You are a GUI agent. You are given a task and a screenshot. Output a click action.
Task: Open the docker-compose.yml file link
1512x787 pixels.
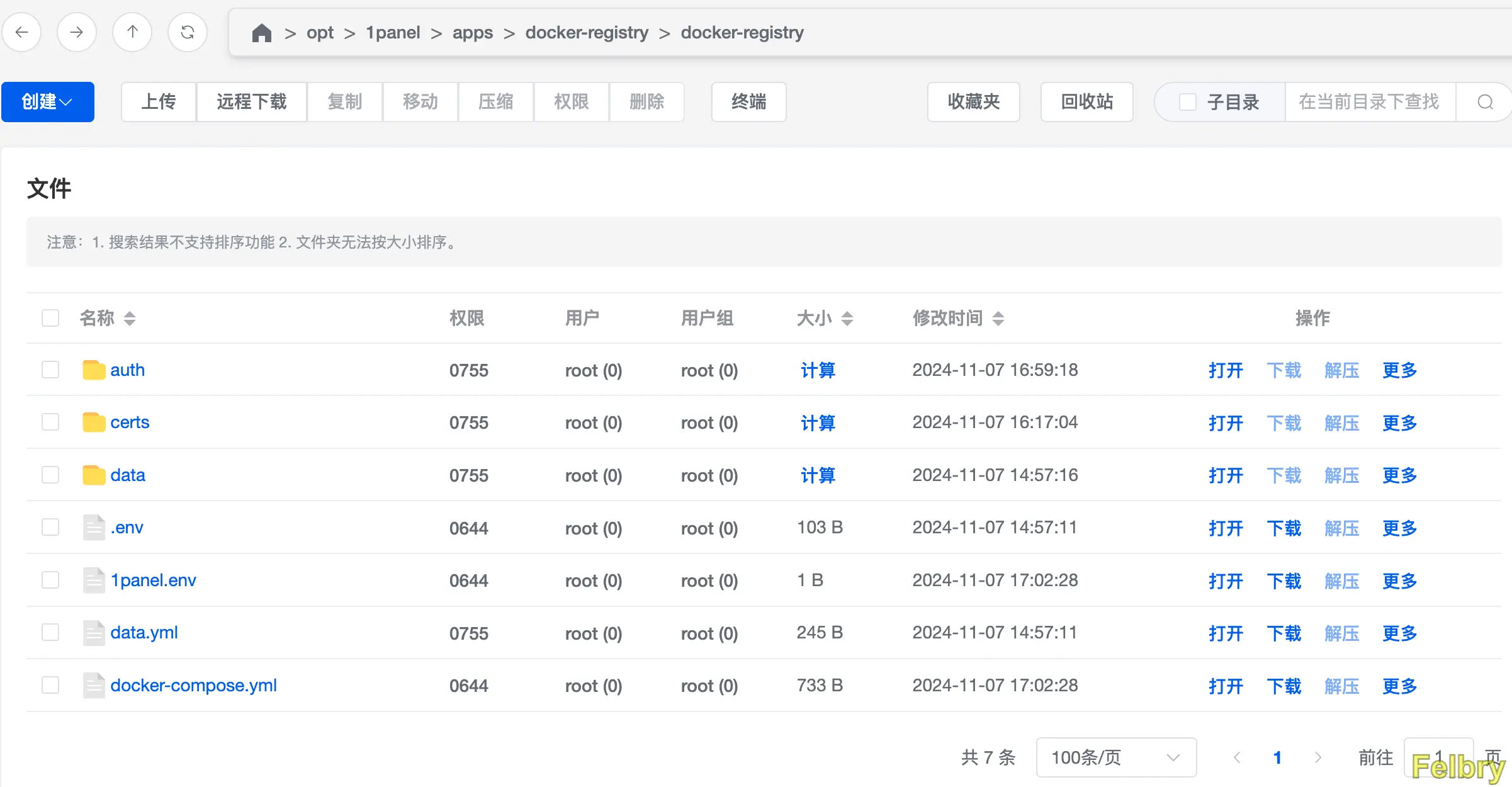pos(193,686)
